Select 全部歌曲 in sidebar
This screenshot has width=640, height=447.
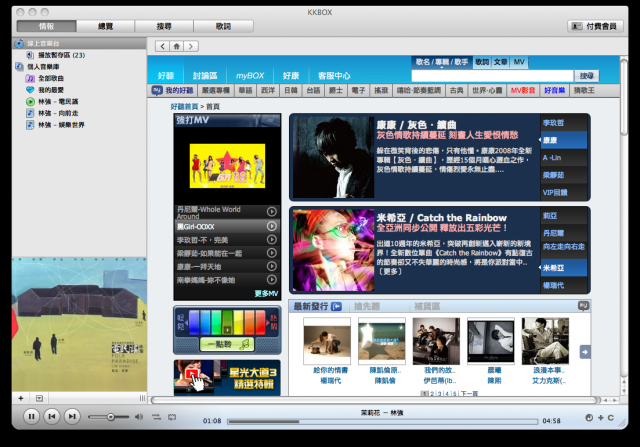click(x=51, y=78)
